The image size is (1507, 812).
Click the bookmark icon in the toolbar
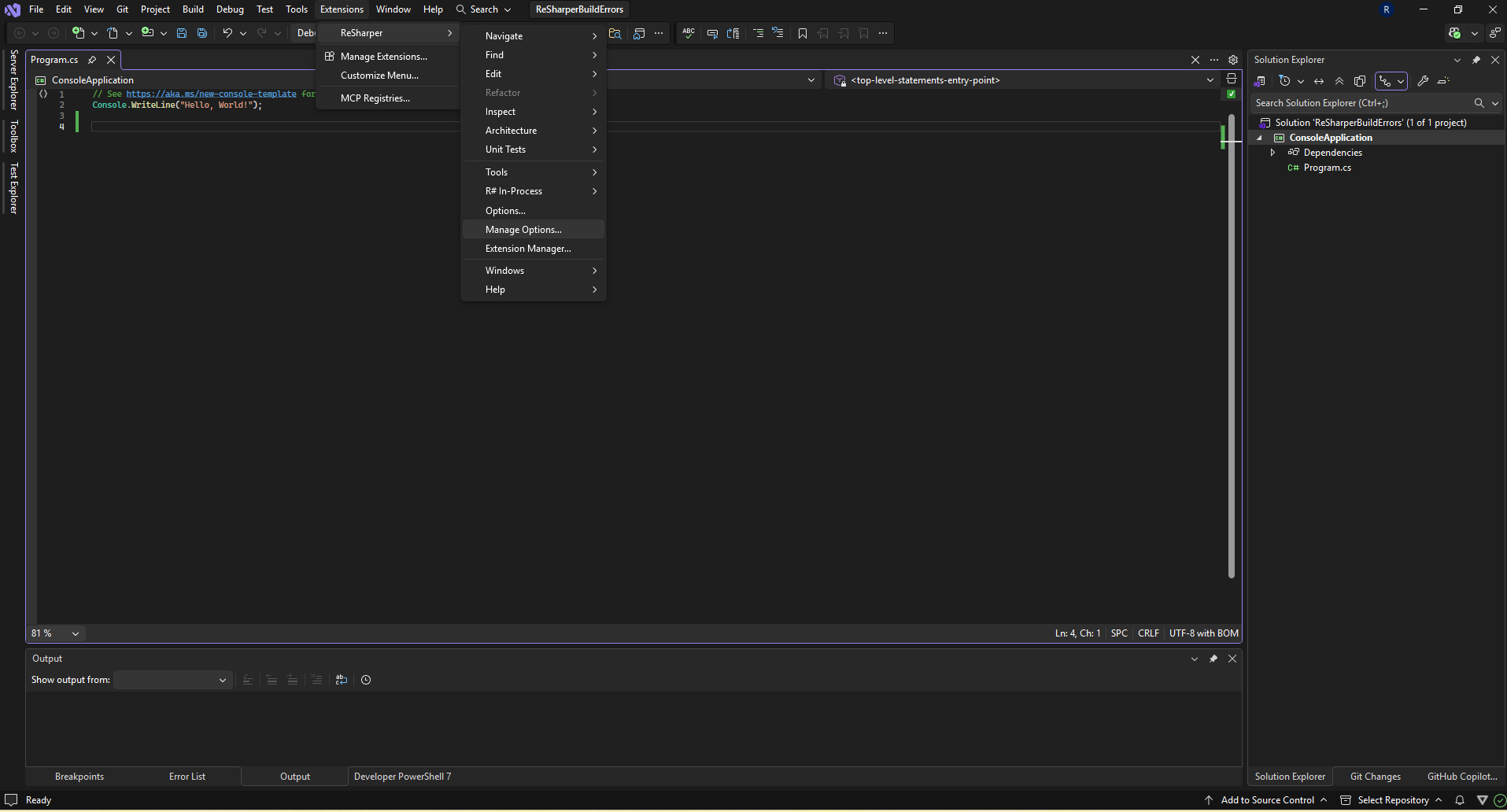802,33
